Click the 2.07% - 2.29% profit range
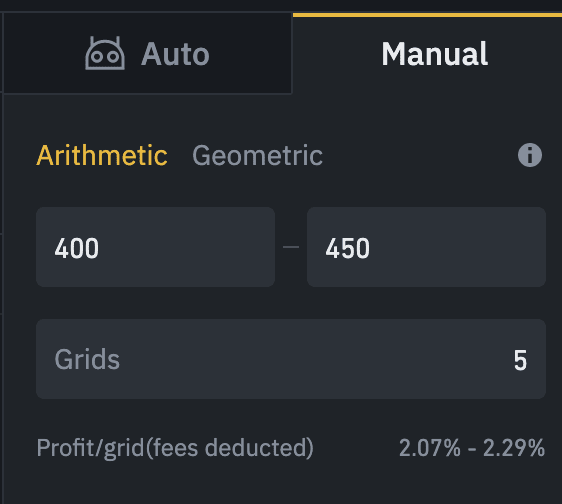This screenshot has height=504, width=562. [x=472, y=448]
